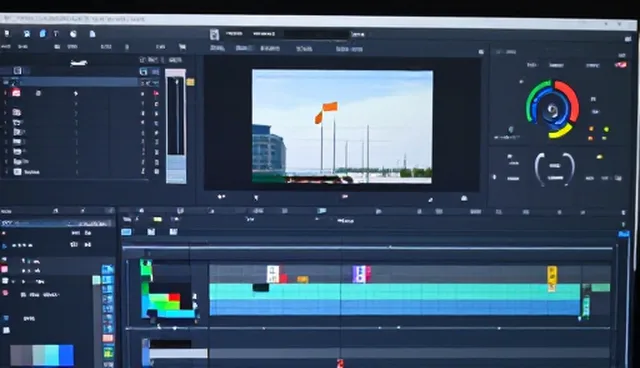Click the red segment of the color wheel

[569, 100]
